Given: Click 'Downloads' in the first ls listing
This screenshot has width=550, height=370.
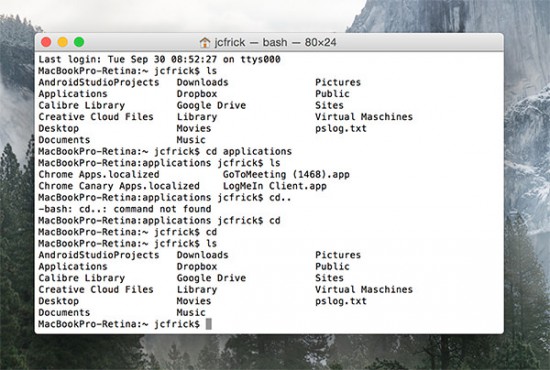Looking at the screenshot, I should coord(202,82).
